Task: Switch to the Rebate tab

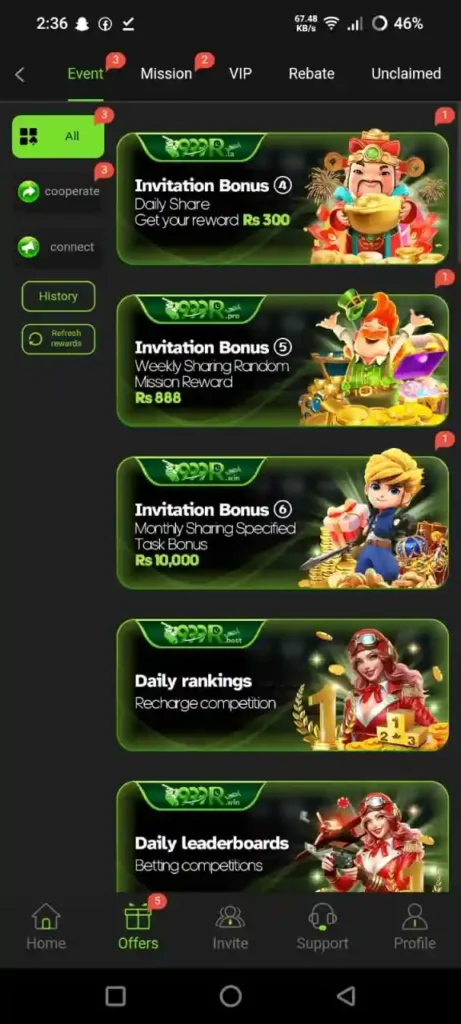Action: [x=311, y=74]
